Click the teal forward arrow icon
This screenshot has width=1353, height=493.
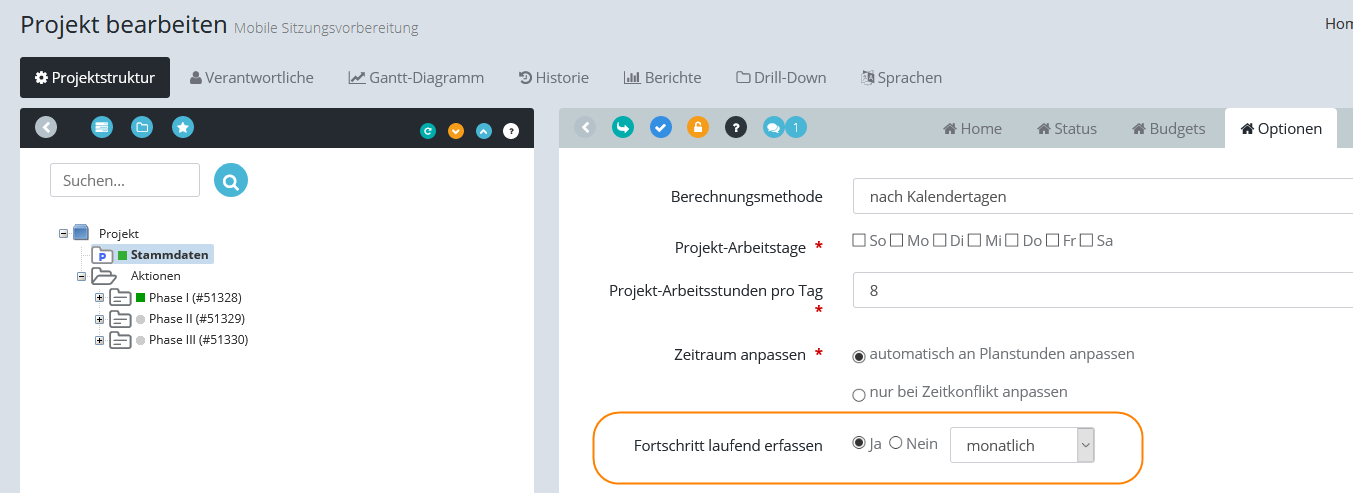tap(623, 127)
